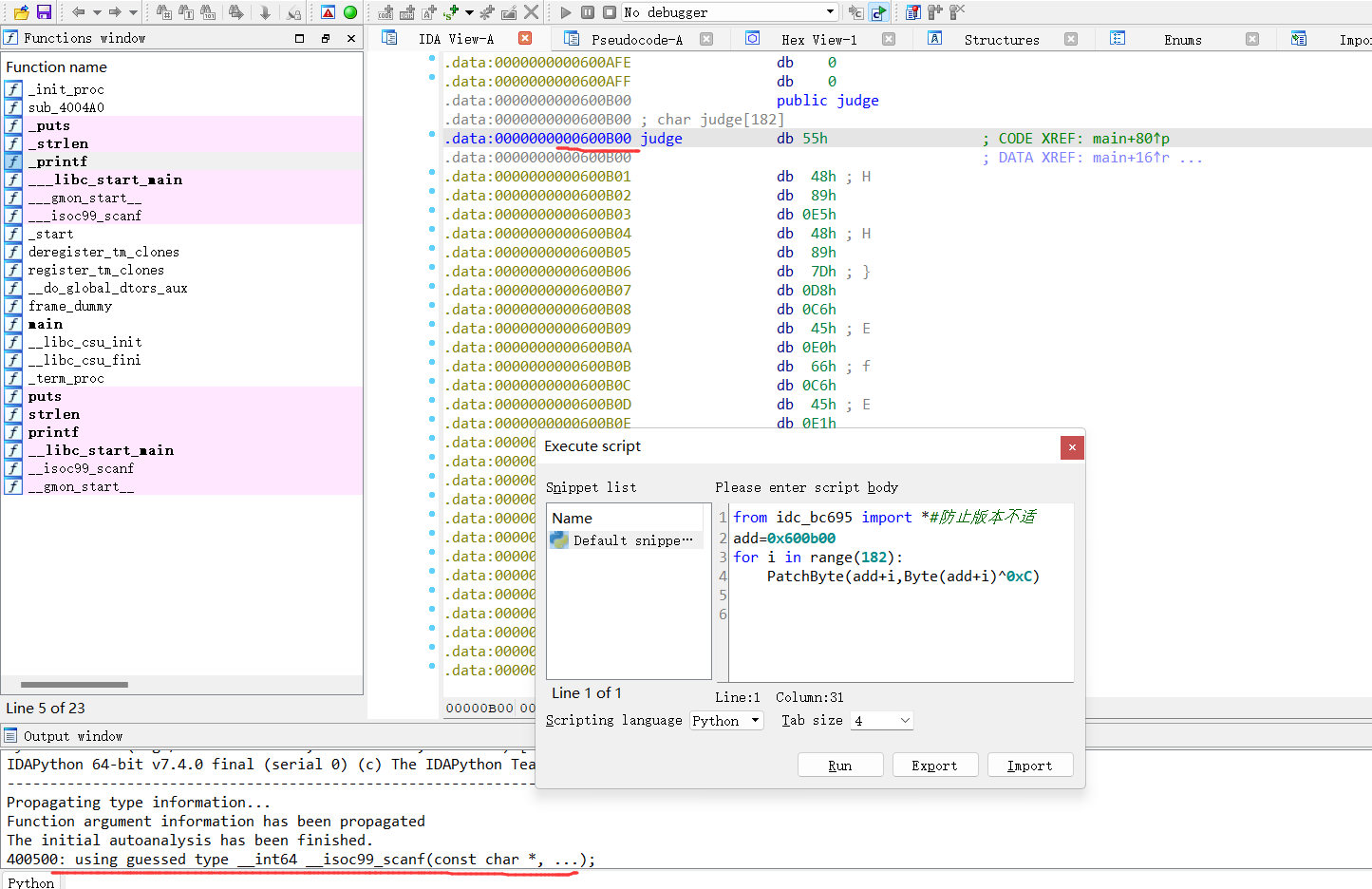The width and height of the screenshot is (1372, 889).
Task: Open the No debugger selection dropdown
Action: [729, 12]
